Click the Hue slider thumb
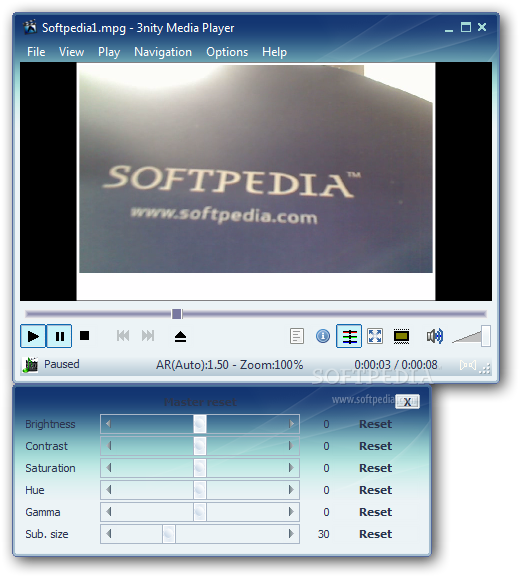Screen dimensions: 520x577 200,490
